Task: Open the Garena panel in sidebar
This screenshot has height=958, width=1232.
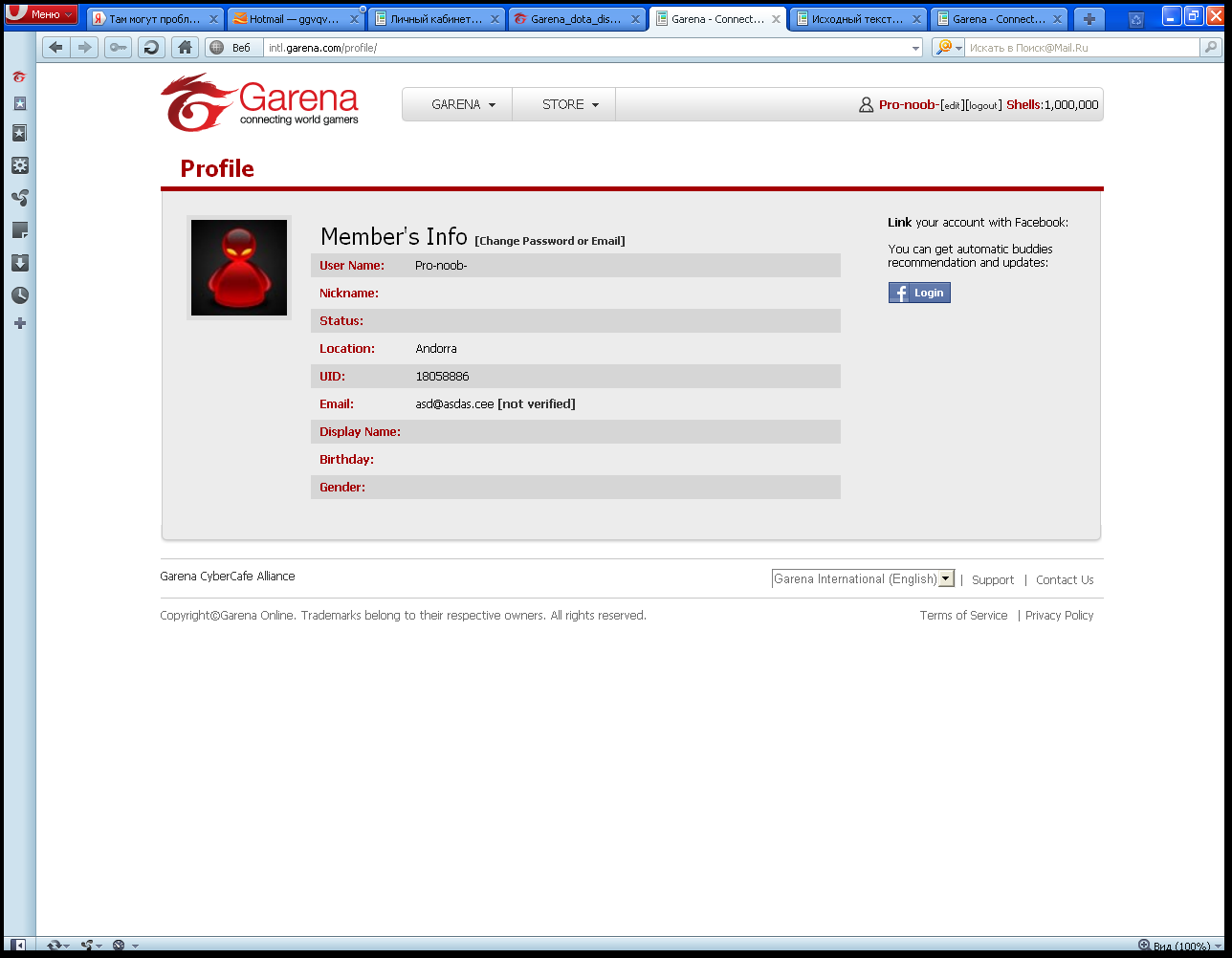Action: coord(19,76)
